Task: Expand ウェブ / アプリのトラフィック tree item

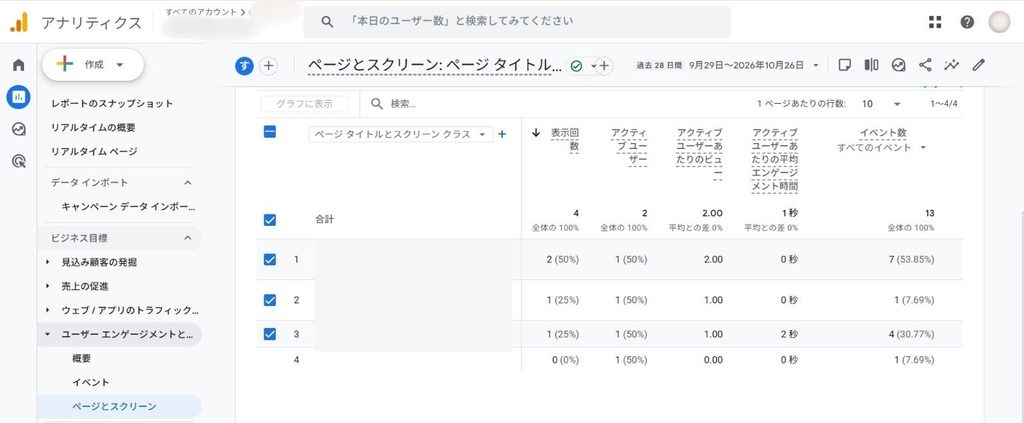Action: pos(48,310)
